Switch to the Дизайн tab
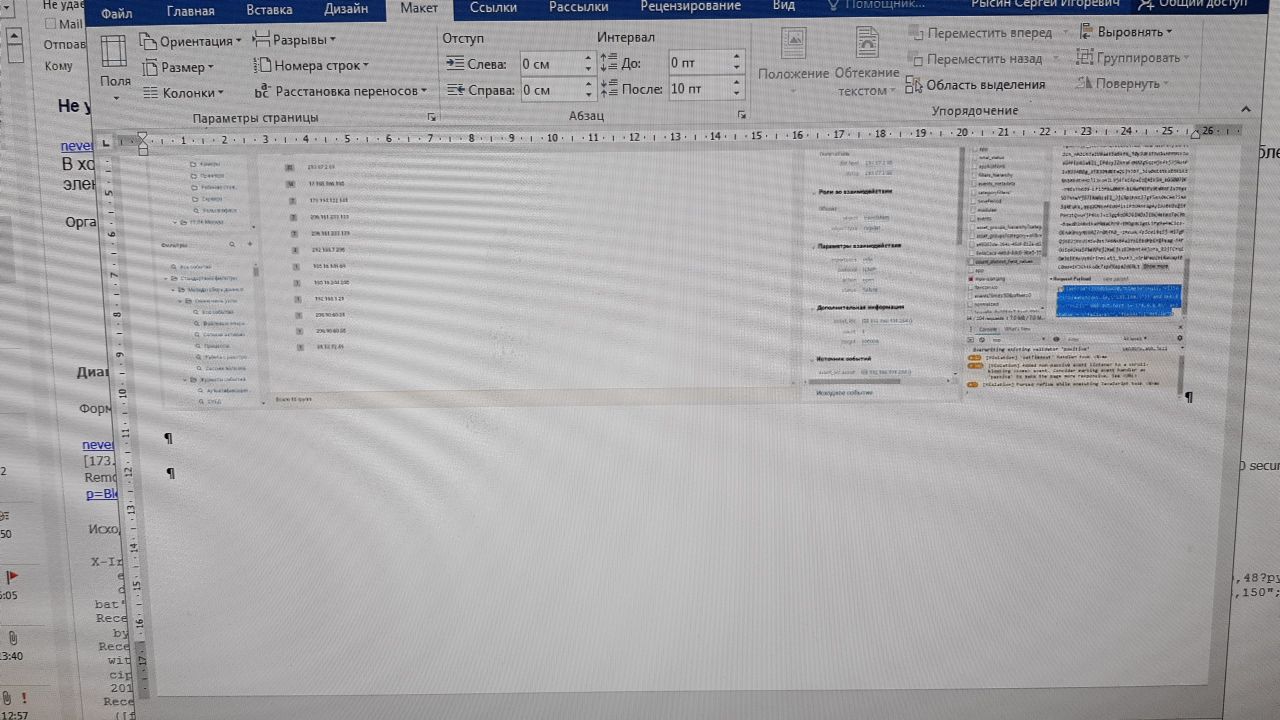This screenshot has width=1280, height=720. (x=346, y=9)
